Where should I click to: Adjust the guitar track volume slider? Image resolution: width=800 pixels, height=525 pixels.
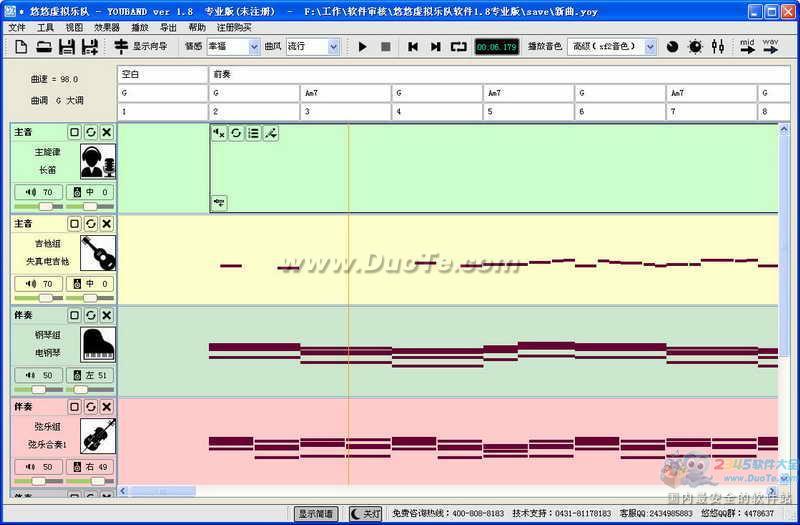click(x=45, y=298)
